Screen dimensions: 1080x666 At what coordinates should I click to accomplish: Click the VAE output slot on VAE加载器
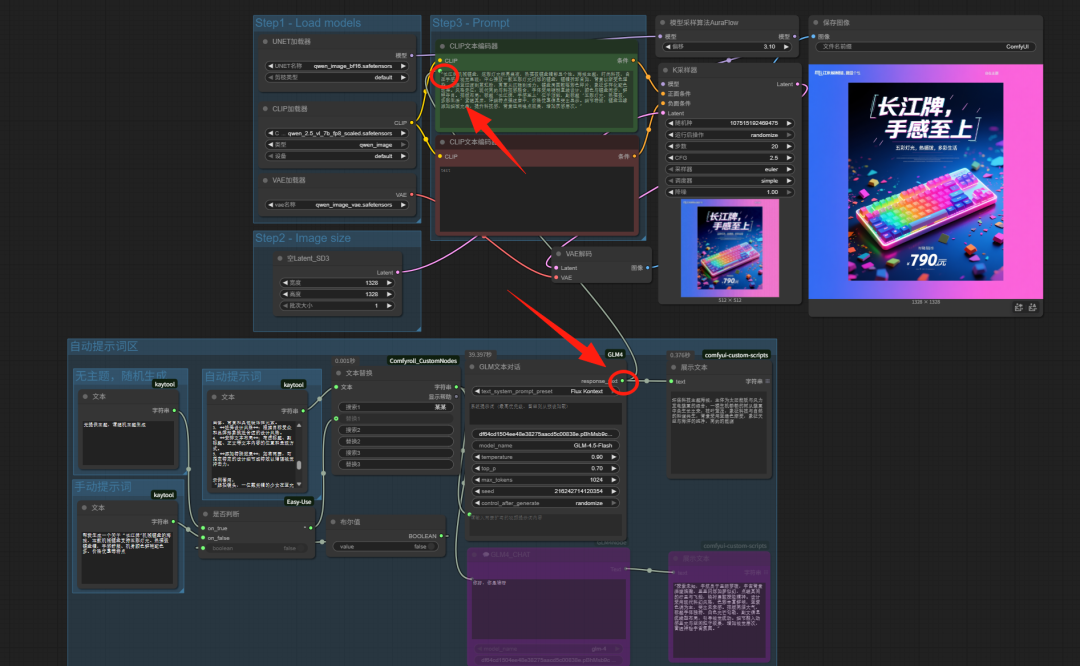click(x=412, y=195)
